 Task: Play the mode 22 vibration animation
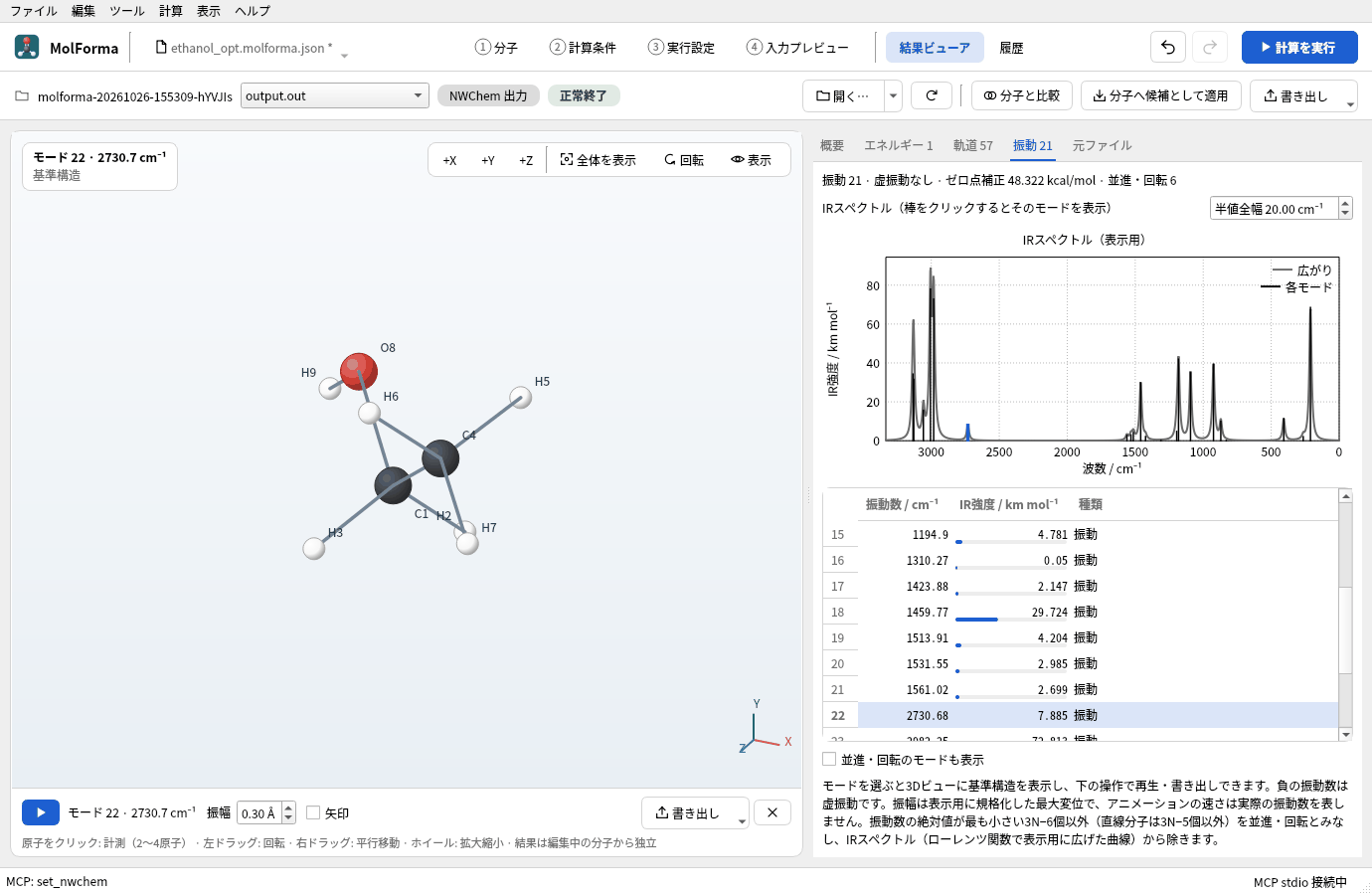pos(41,812)
